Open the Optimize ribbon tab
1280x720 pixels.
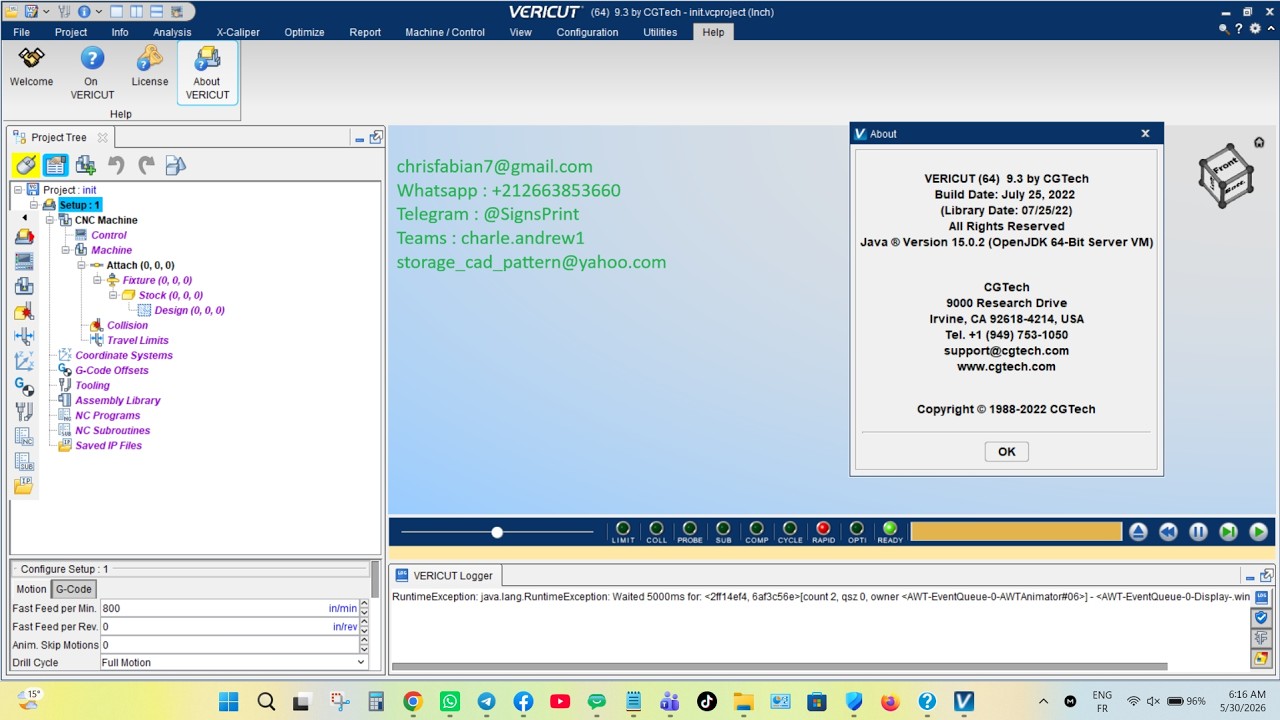(x=304, y=32)
